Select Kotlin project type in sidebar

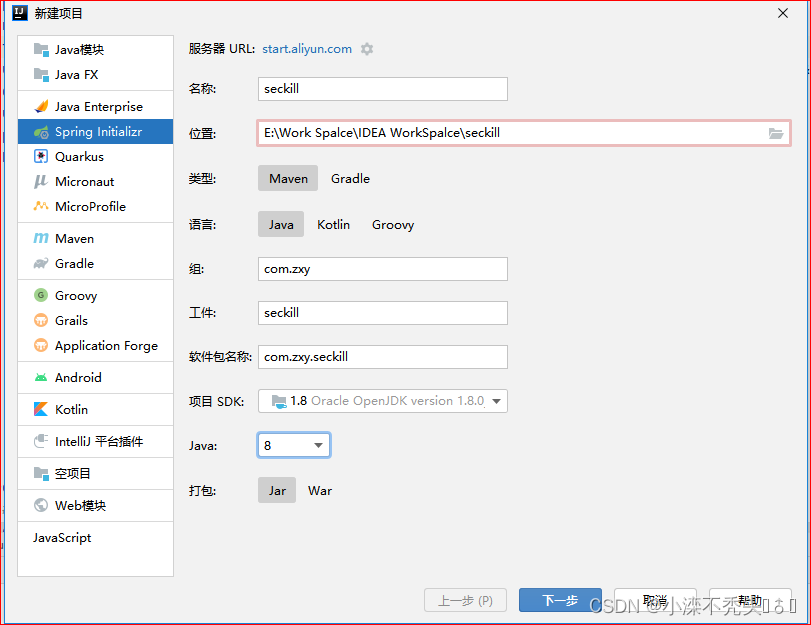pos(96,409)
